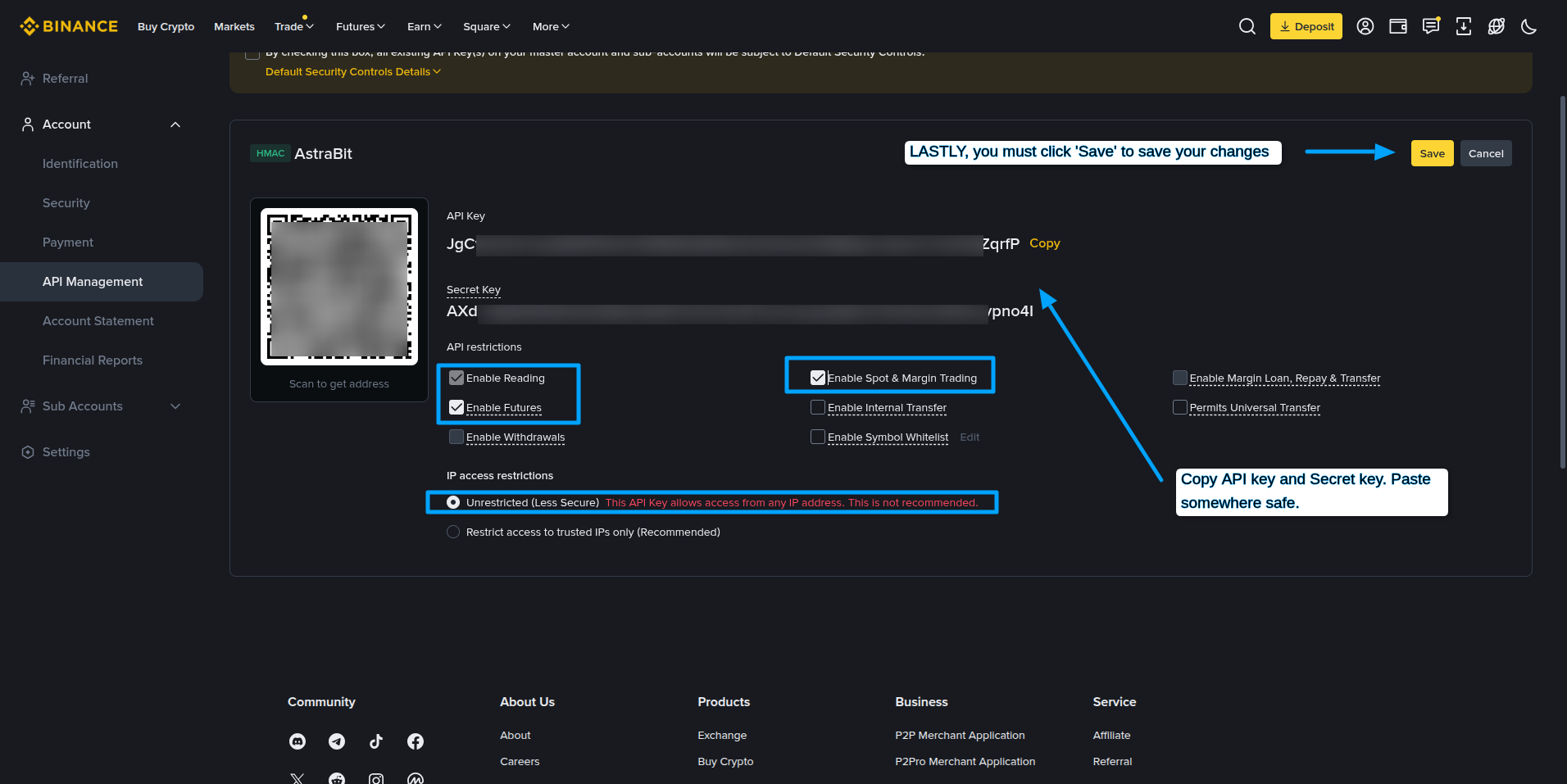This screenshot has height=784, width=1567.
Task: Click the Cancel button
Action: [x=1486, y=153]
